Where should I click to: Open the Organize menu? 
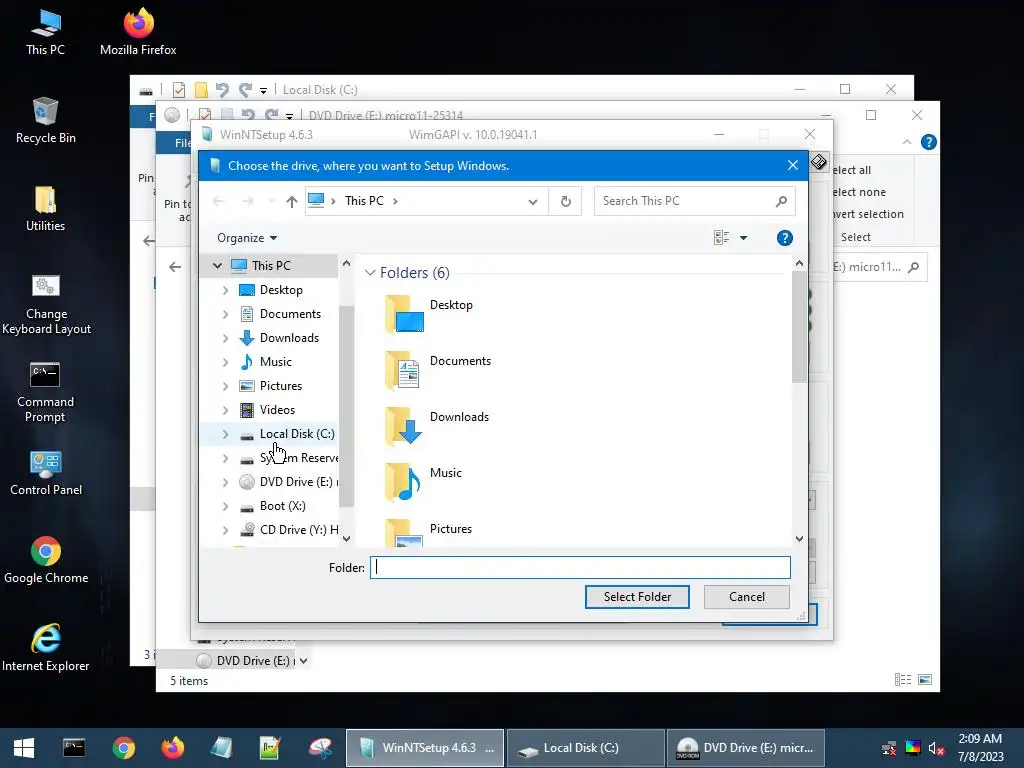click(247, 238)
